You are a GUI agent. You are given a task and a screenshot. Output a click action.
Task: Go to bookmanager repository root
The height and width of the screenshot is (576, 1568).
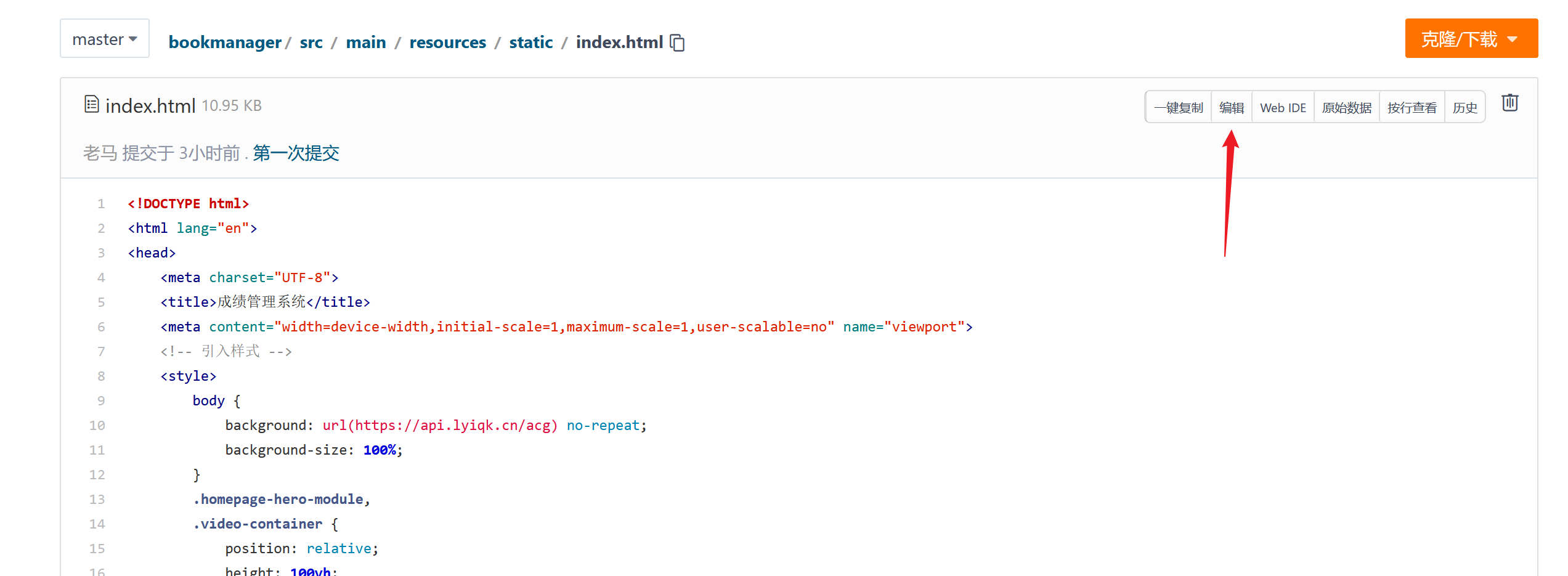225,43
